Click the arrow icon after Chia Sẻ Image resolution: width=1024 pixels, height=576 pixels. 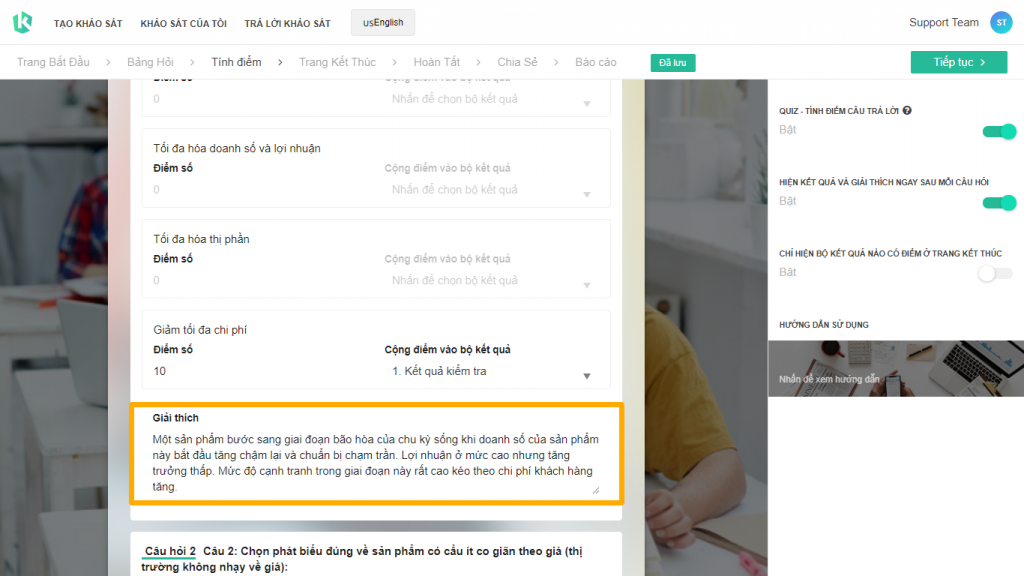point(556,63)
